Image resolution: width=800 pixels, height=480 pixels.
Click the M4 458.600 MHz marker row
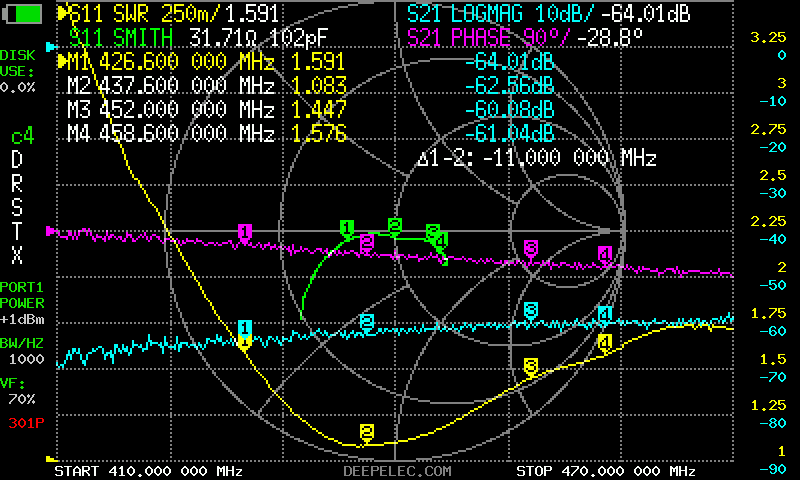[x=310, y=133]
